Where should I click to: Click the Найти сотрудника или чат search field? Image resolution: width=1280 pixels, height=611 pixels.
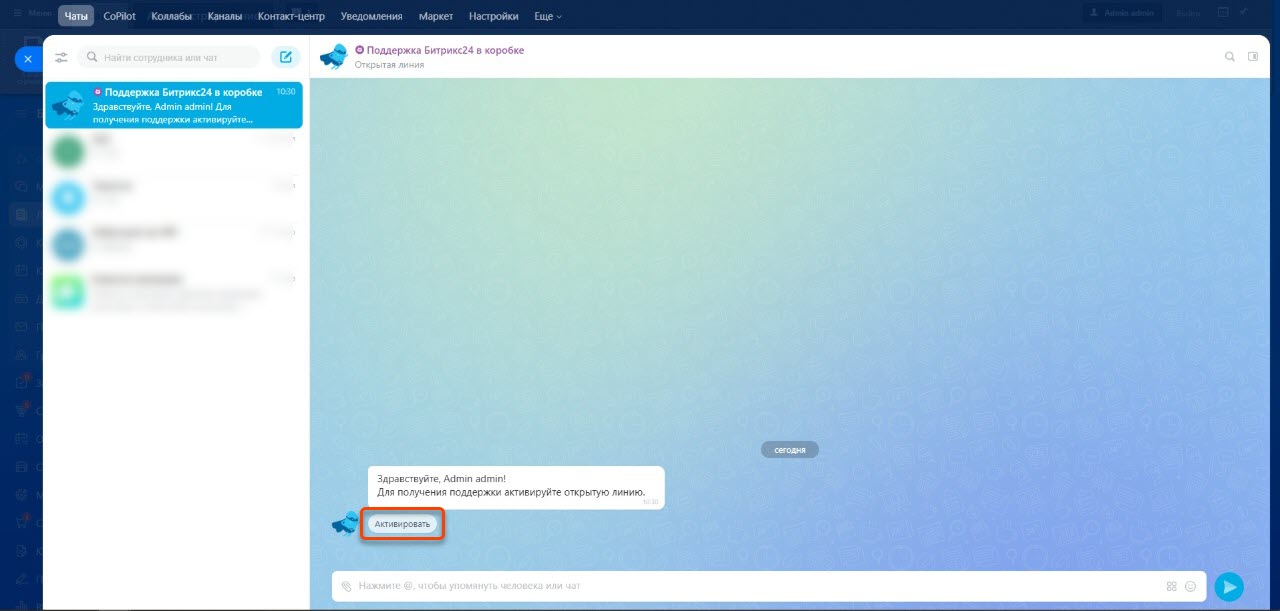click(170, 57)
